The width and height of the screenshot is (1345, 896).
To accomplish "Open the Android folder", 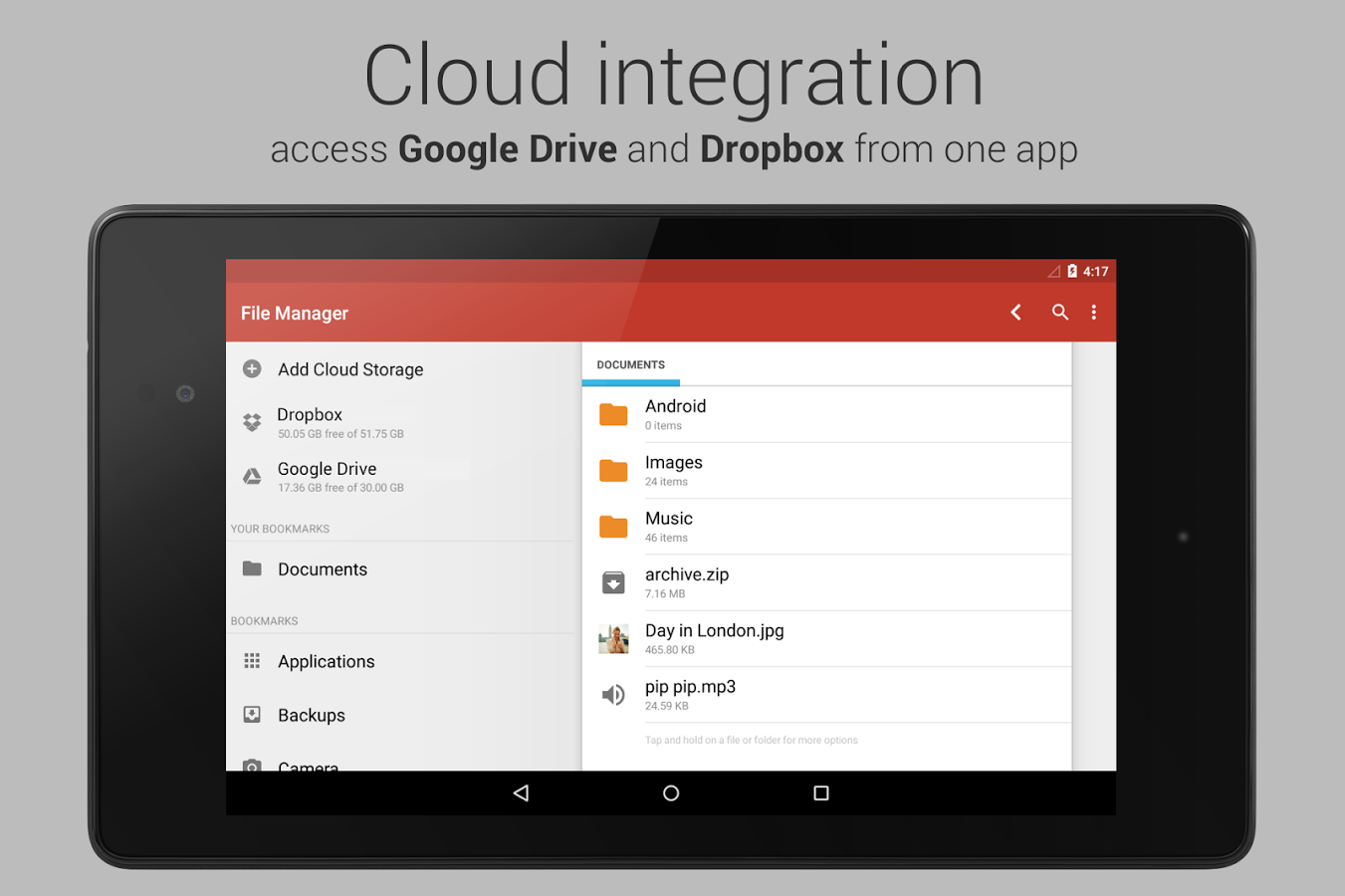I will click(826, 414).
